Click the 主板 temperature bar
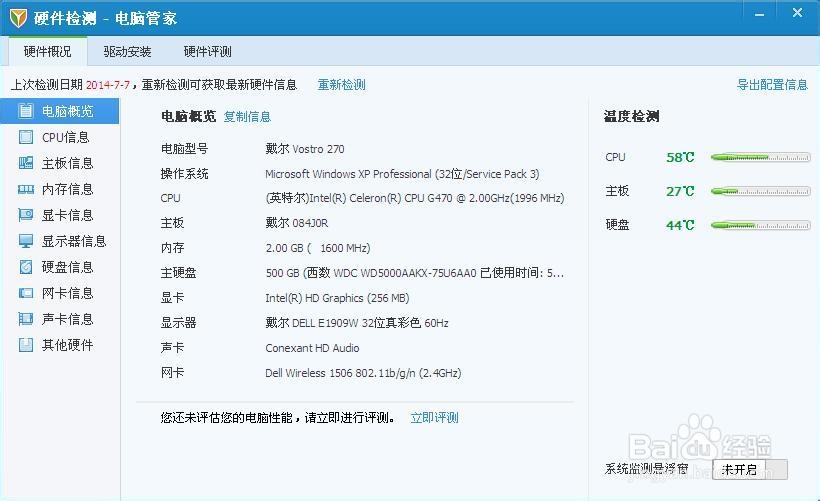Screen dimensions: 820x501 coord(760,191)
